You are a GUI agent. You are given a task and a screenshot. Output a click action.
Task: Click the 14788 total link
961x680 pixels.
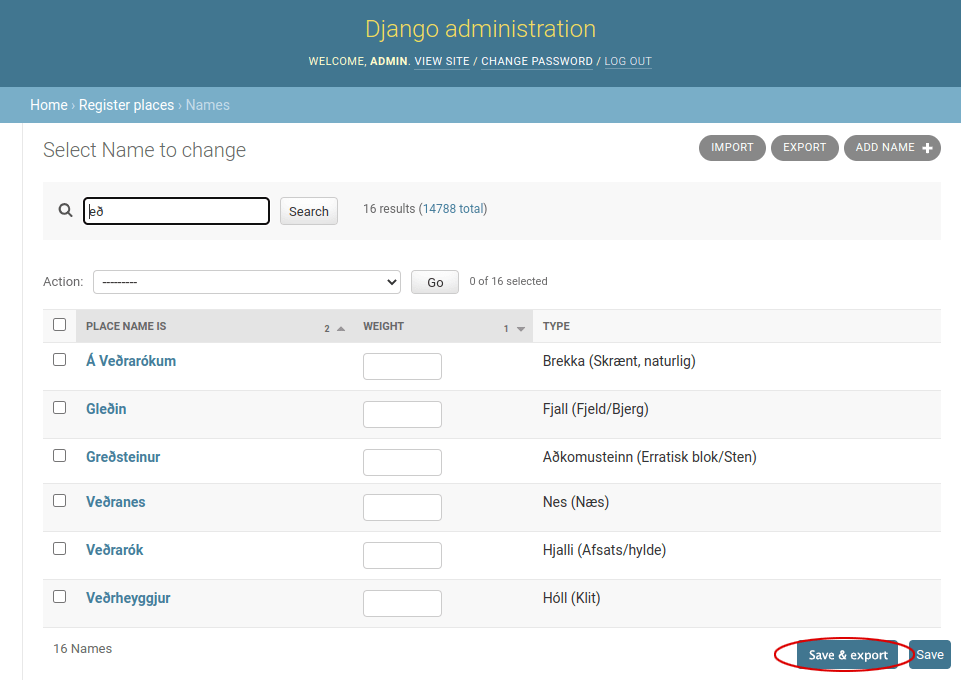pyautogui.click(x=453, y=209)
